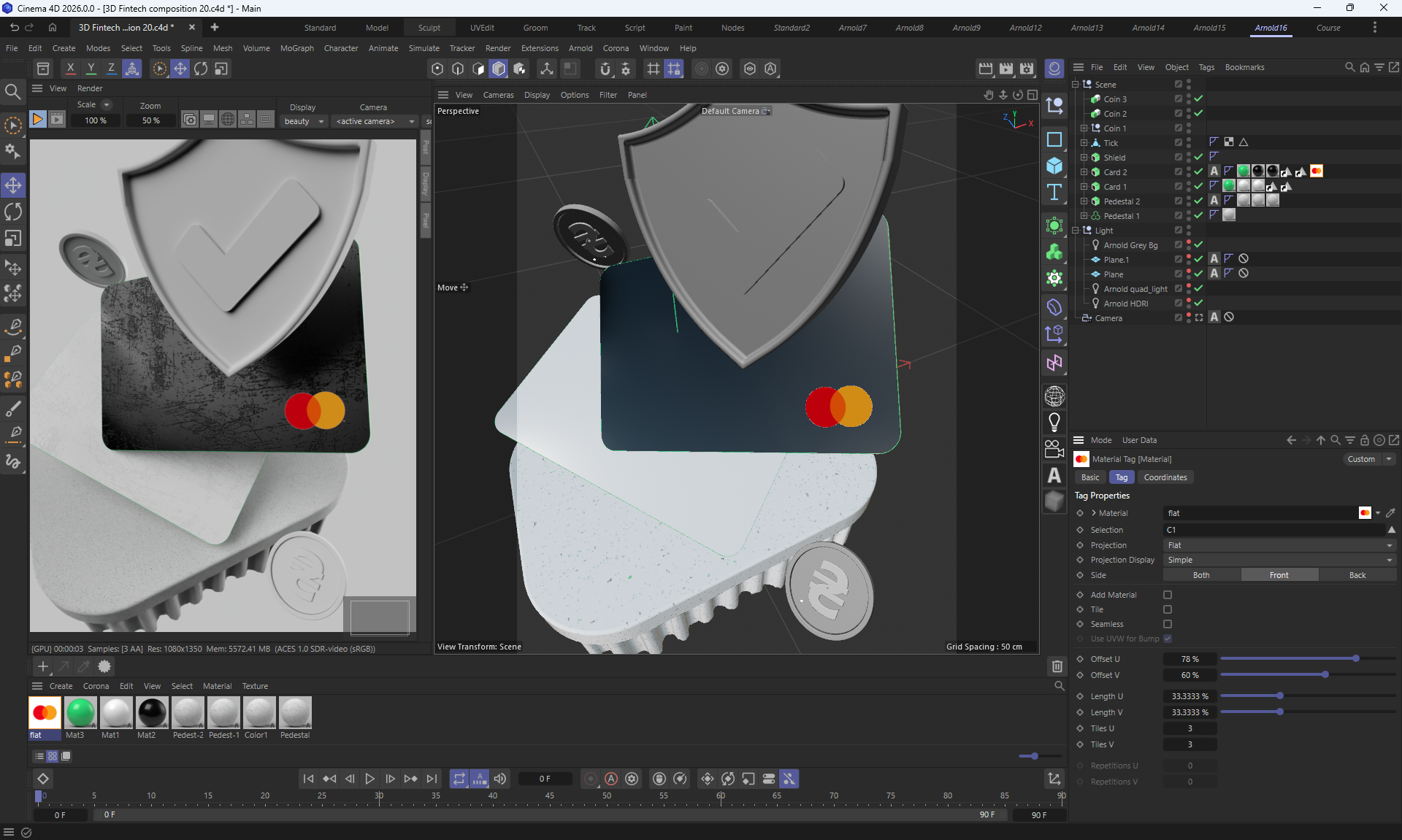Open the Projection dropdown set to Flat
Image resolution: width=1402 pixels, height=840 pixels.
click(1279, 545)
